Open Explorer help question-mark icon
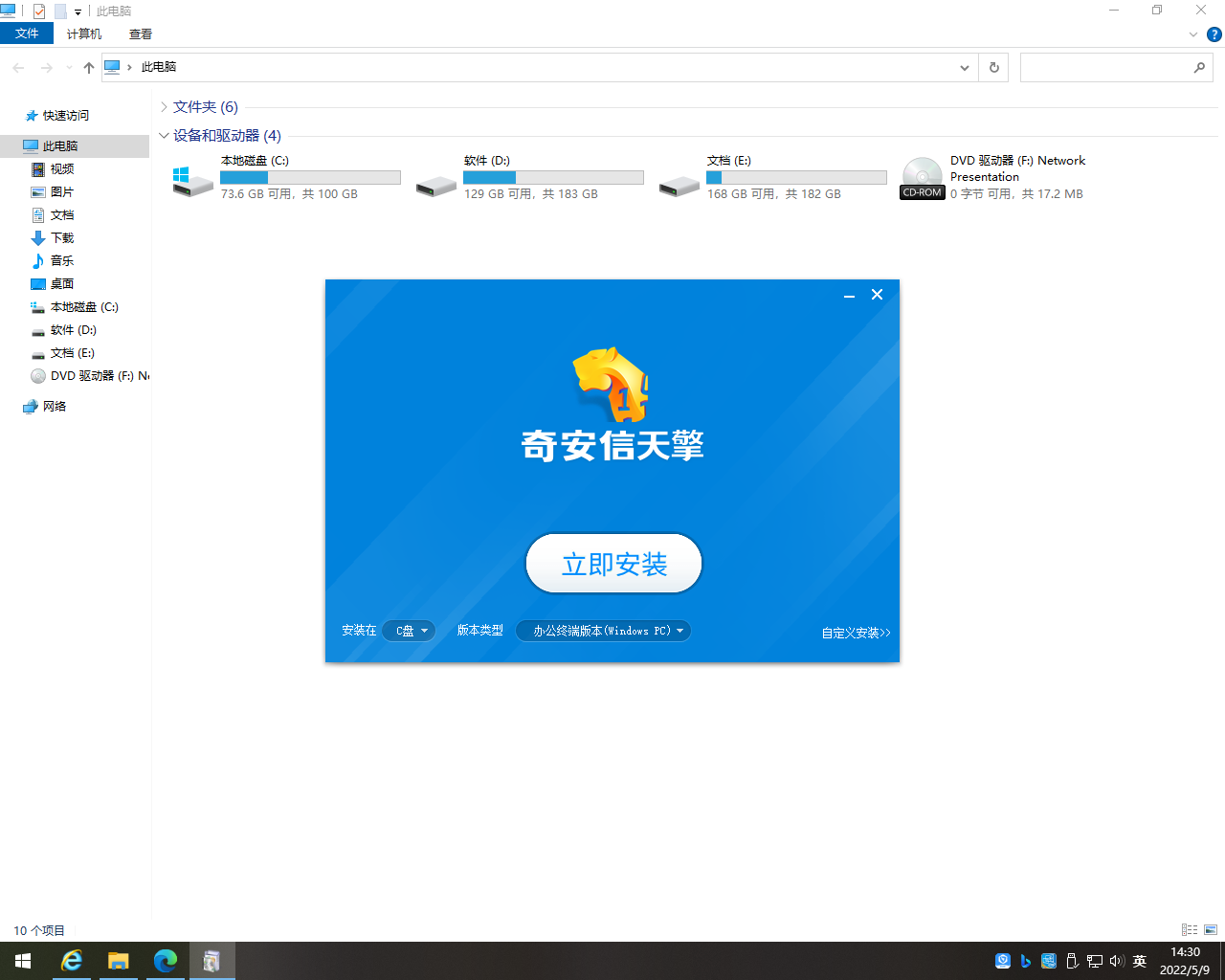The image size is (1225, 980). [1214, 34]
